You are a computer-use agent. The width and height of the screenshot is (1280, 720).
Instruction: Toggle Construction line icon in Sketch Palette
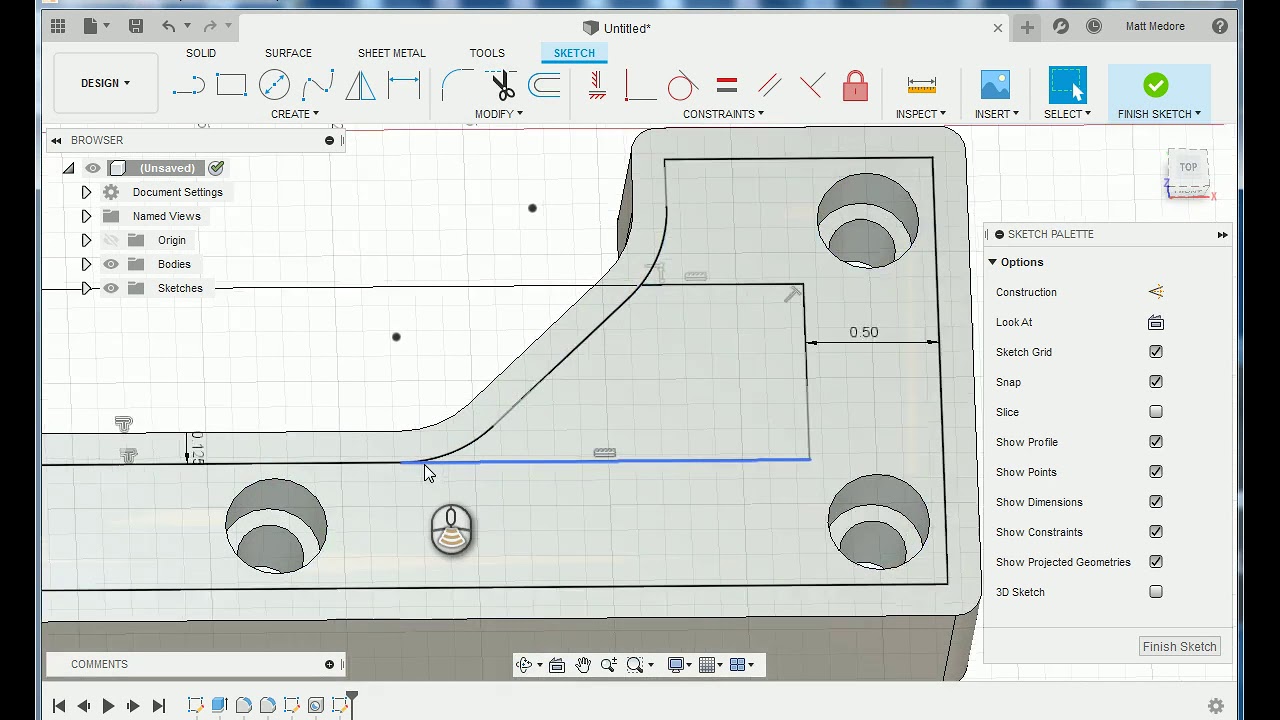(x=1156, y=292)
